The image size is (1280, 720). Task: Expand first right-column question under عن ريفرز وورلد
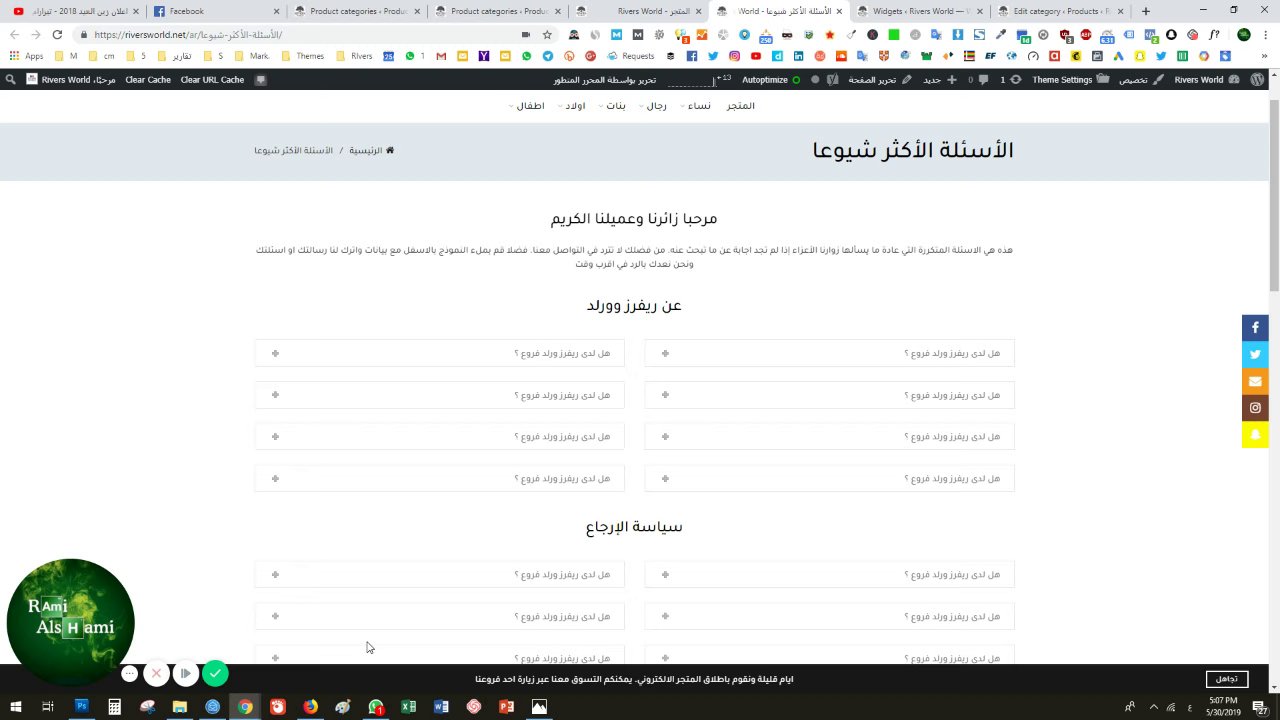[x=829, y=353]
